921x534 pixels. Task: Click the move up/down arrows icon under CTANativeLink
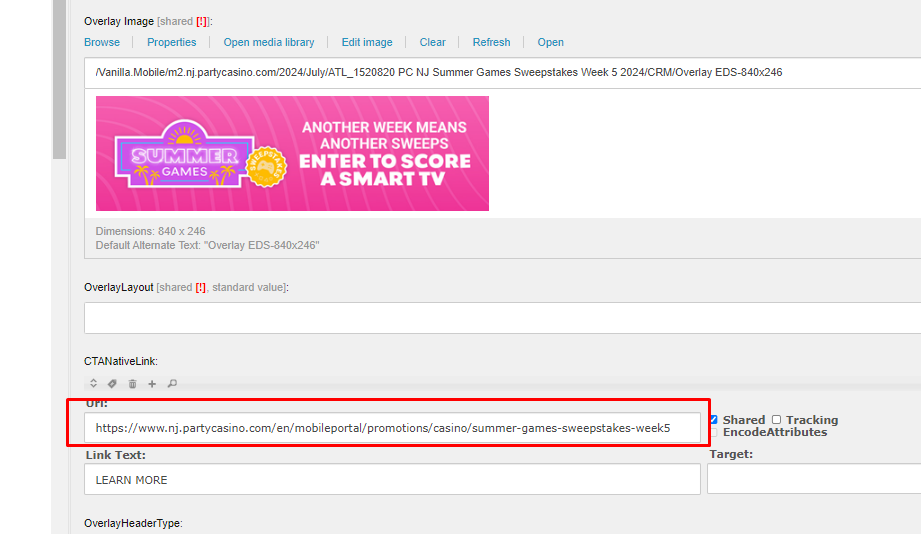[x=93, y=384]
